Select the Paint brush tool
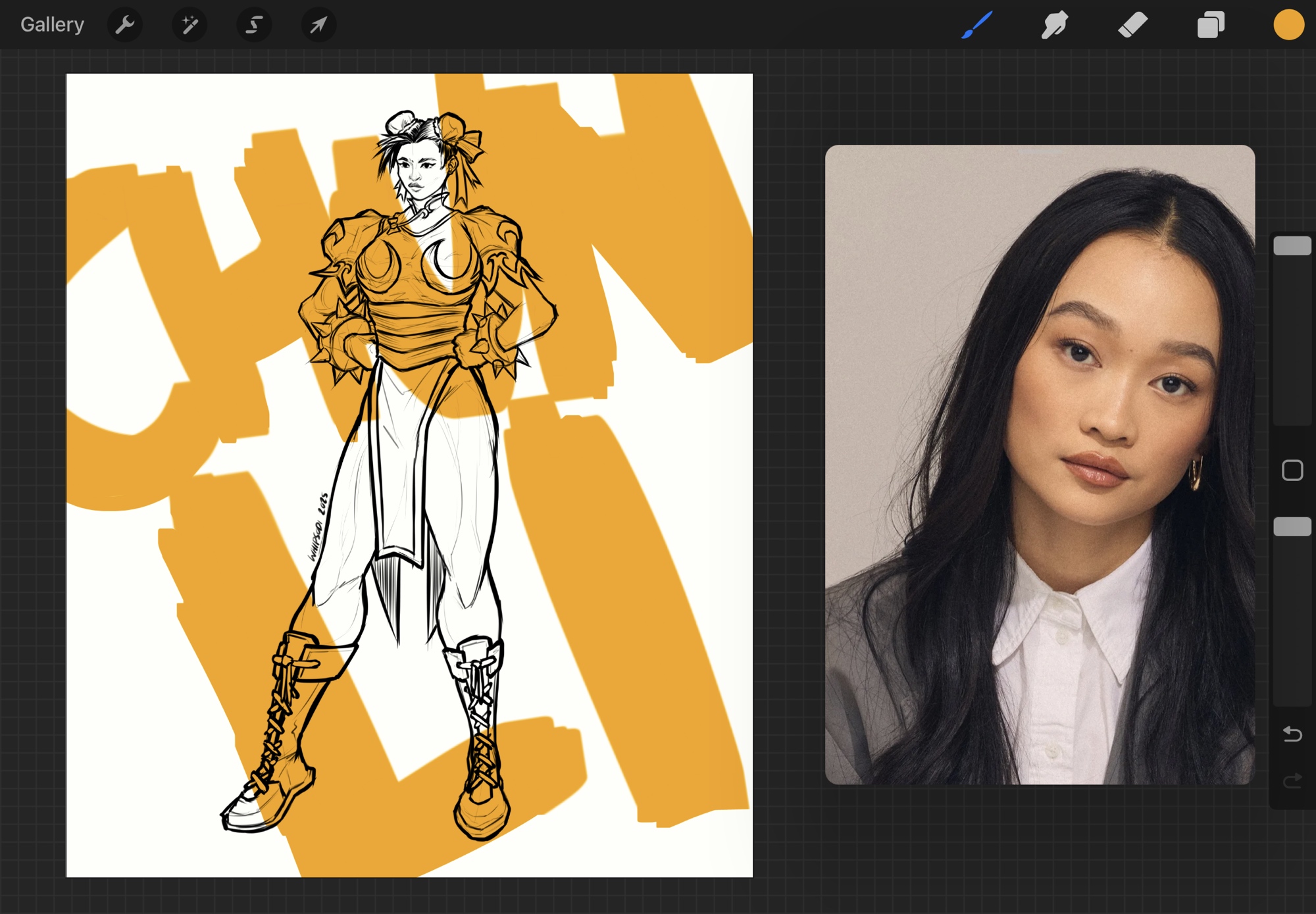1316x914 pixels. 977,25
